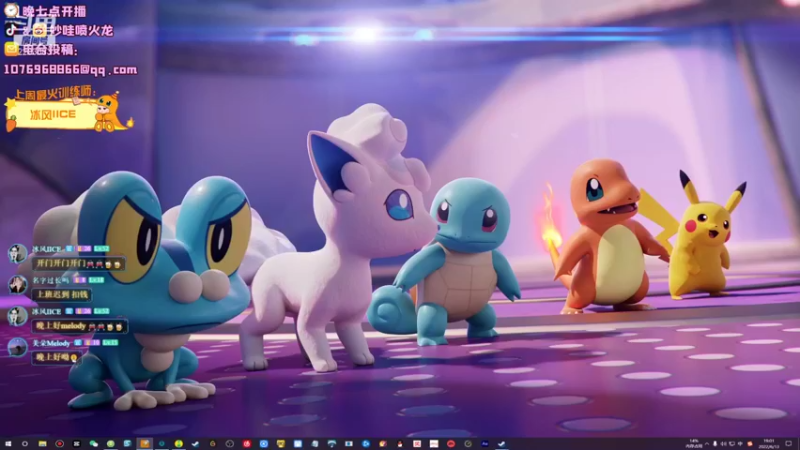The image size is (800, 450).
Task: Open network status tray icon
Action: coord(732,444)
